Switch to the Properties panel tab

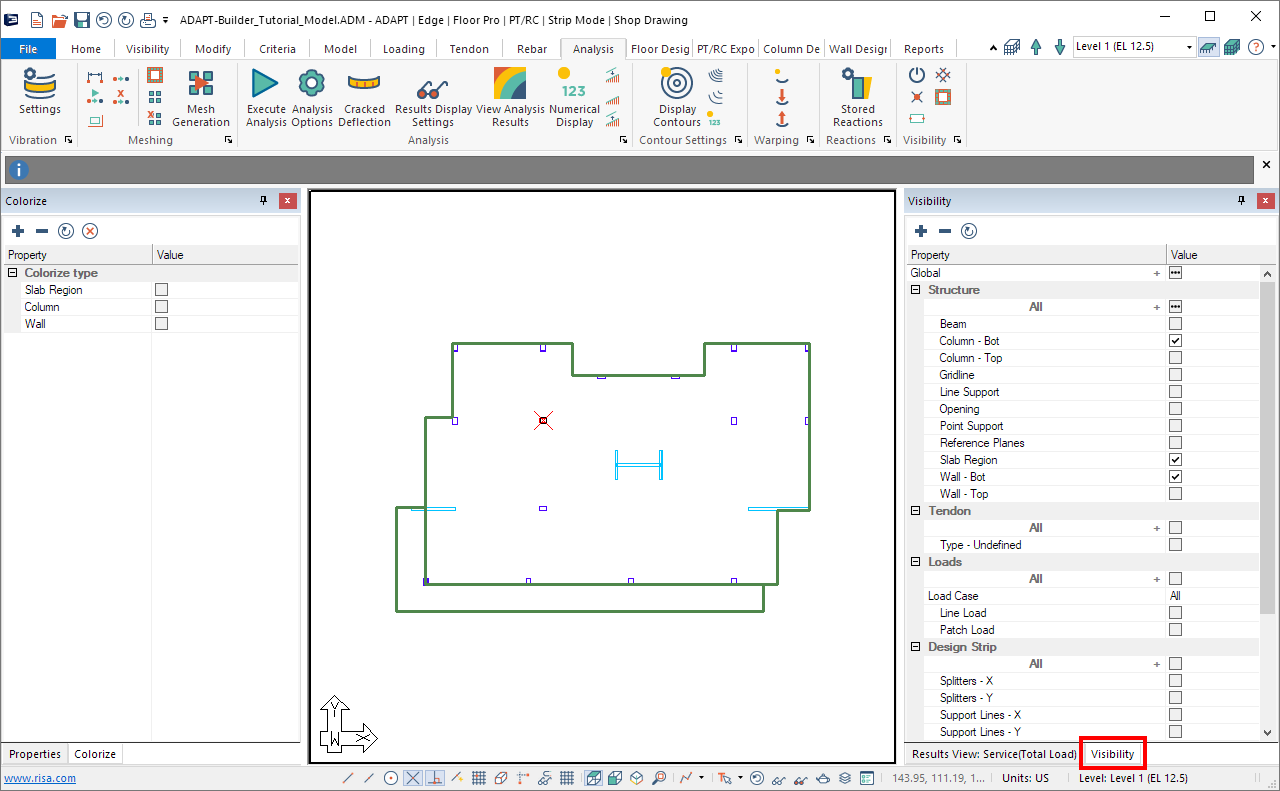(x=35, y=754)
